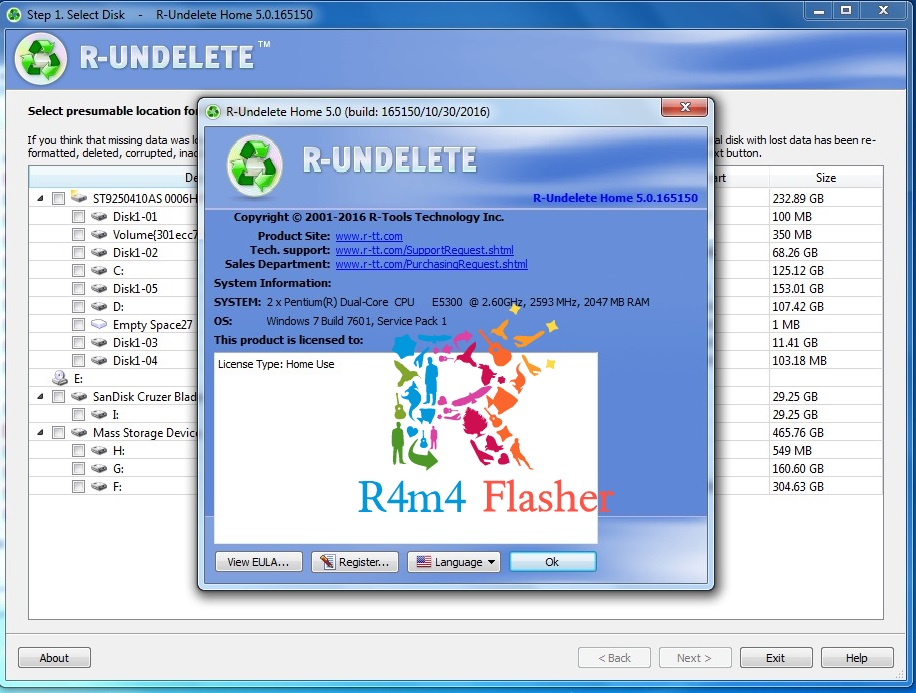Screen dimensions: 916x693
Task: Click the license information text box
Action: [x=405, y=448]
